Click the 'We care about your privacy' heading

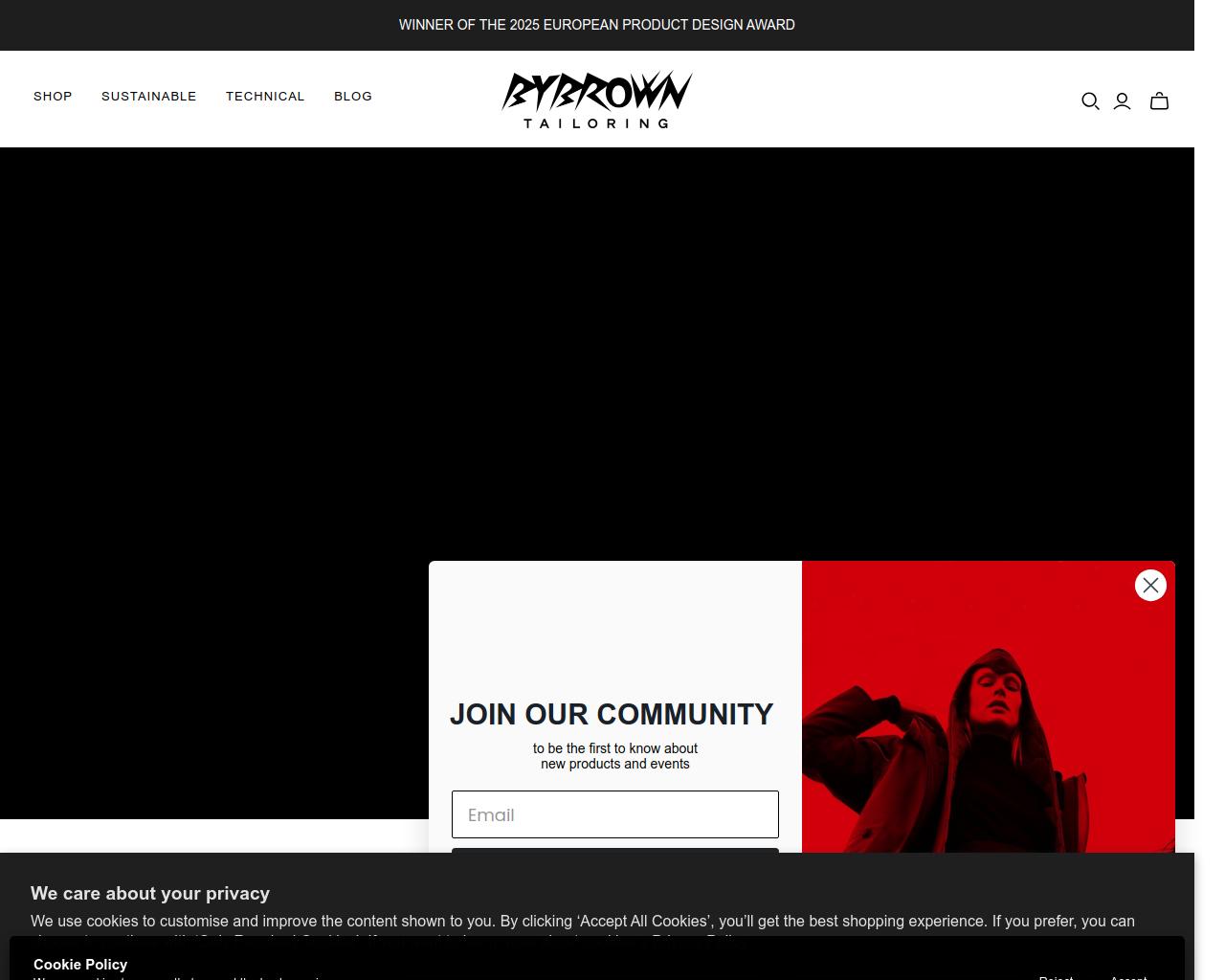(150, 893)
